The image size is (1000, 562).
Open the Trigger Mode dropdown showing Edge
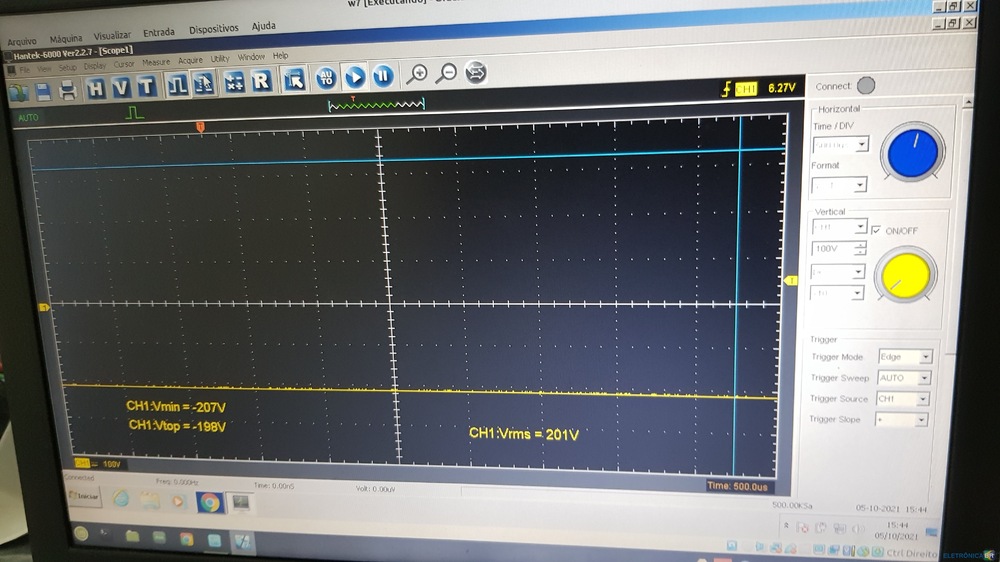pos(905,357)
